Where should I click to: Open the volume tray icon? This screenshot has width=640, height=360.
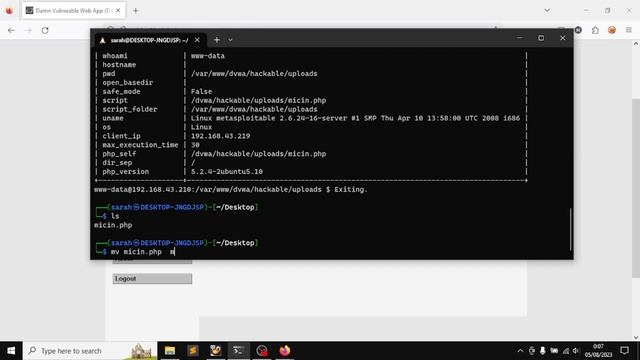[576, 351]
